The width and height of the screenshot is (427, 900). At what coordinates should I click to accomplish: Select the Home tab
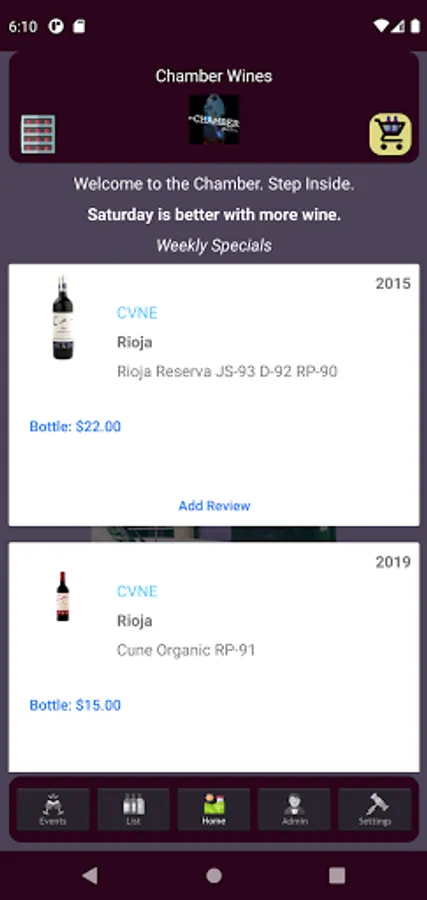tap(214, 809)
